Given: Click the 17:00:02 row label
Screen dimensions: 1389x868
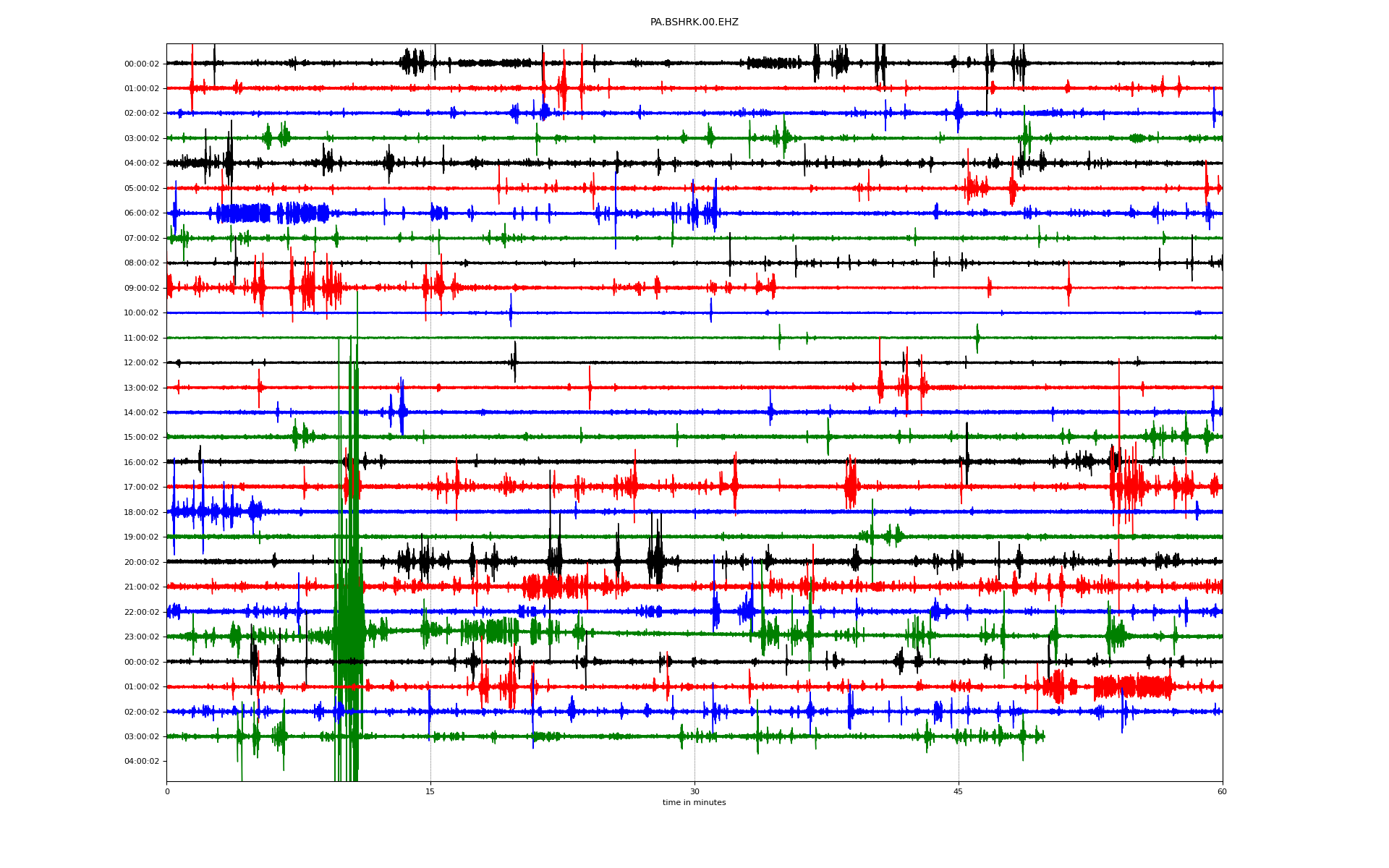Looking at the screenshot, I should 141,488.
